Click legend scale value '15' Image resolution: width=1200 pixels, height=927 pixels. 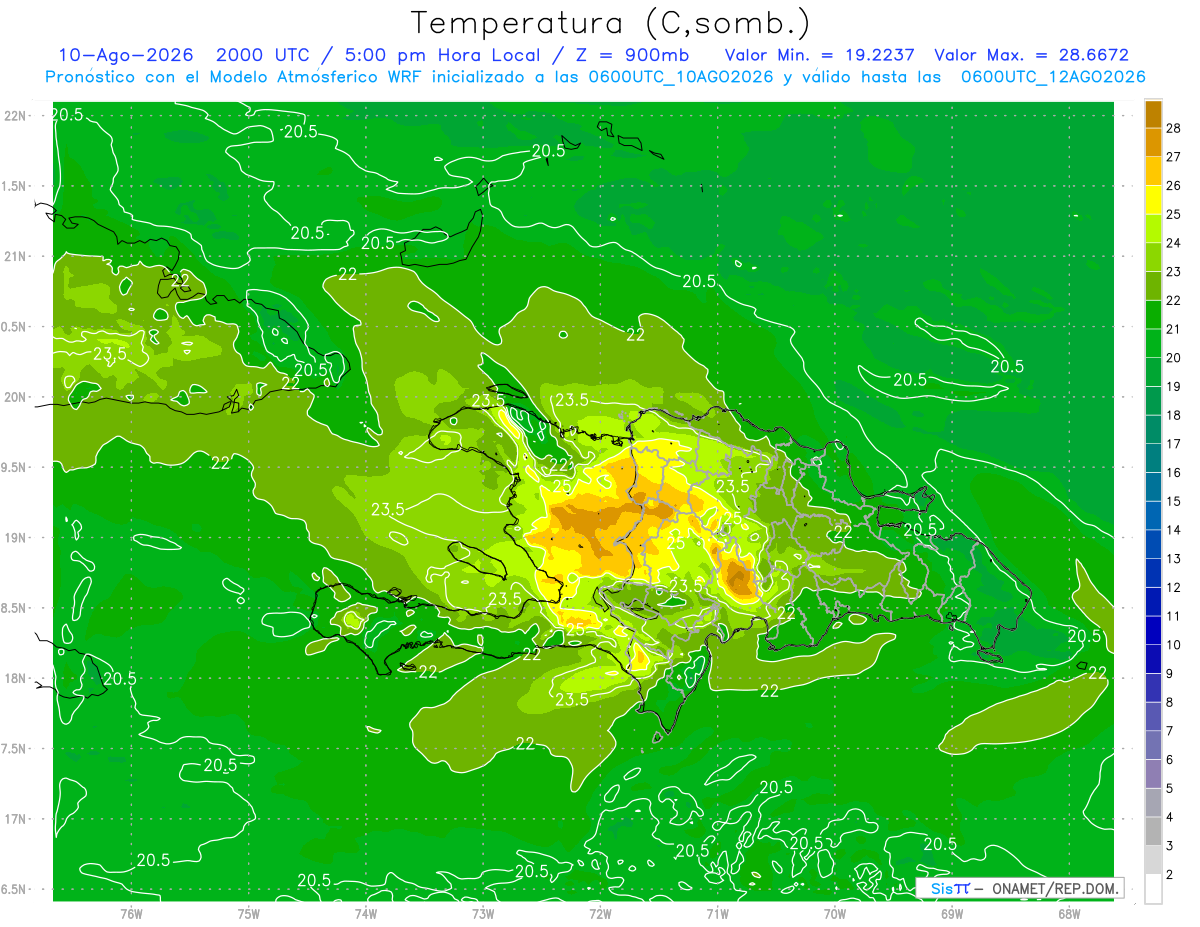coord(1174,501)
